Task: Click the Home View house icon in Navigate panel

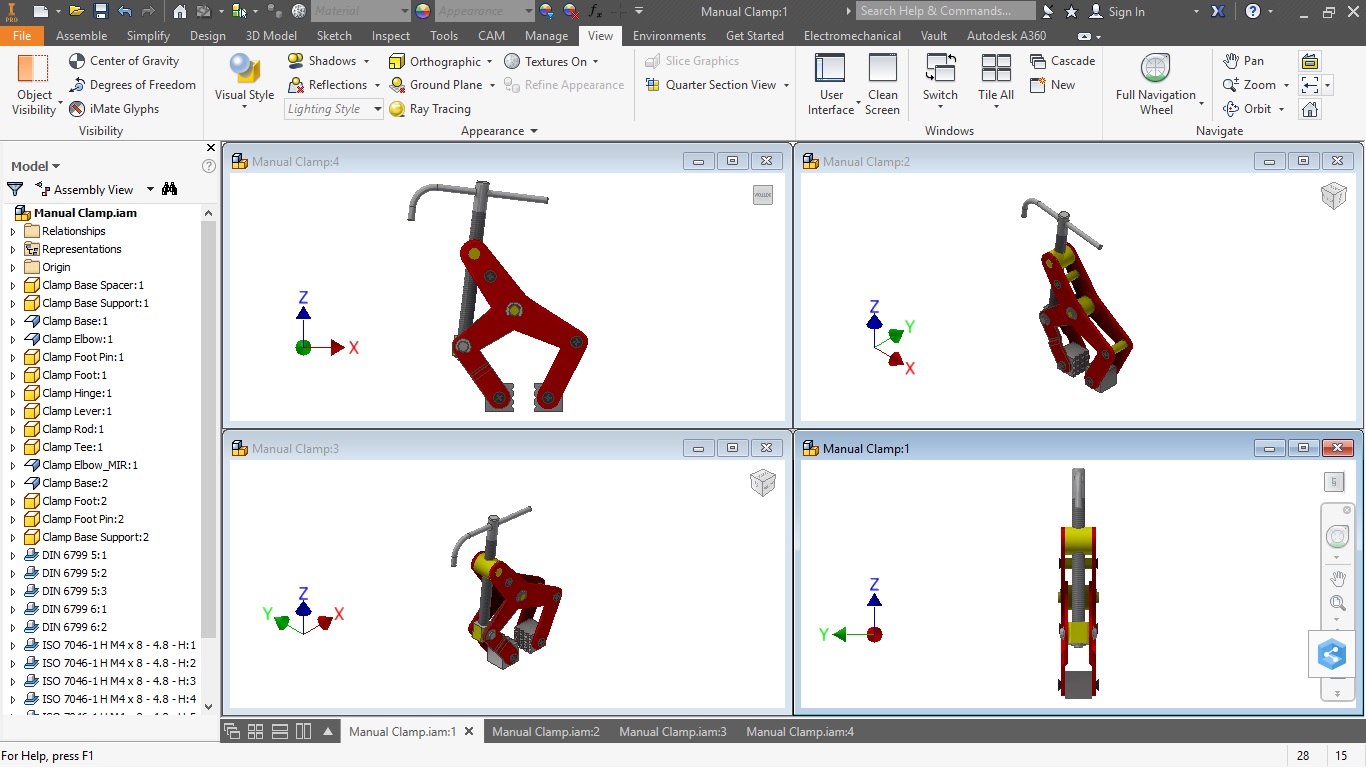Action: click(x=1310, y=109)
